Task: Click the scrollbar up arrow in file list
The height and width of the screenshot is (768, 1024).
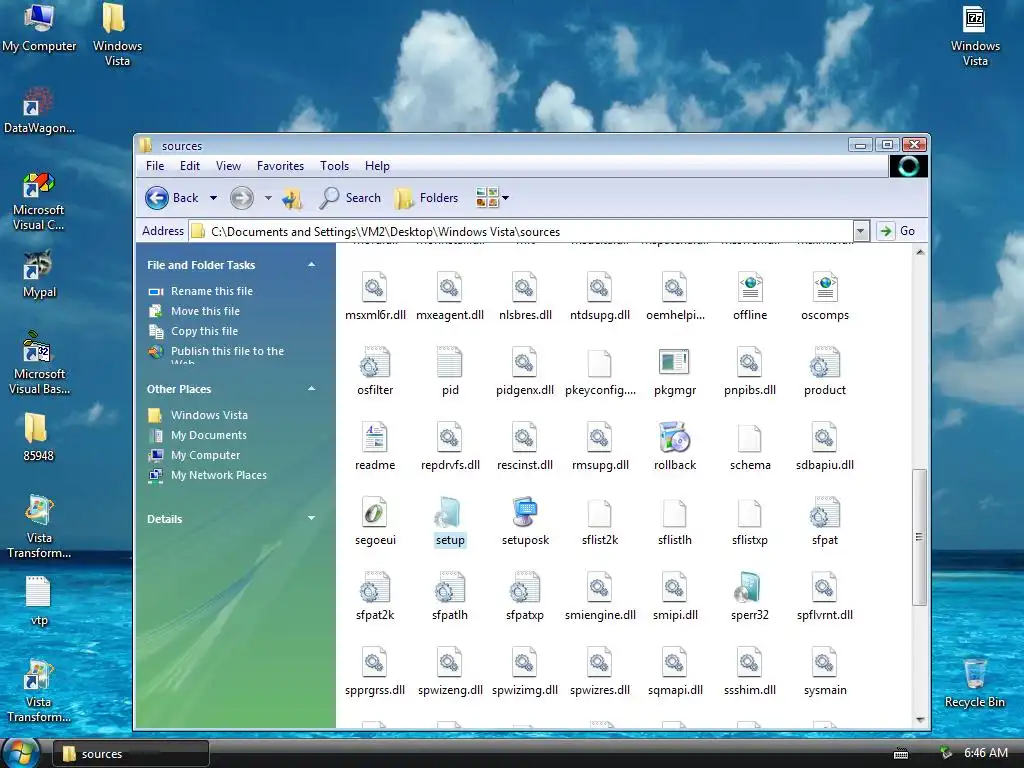Action: [920, 252]
